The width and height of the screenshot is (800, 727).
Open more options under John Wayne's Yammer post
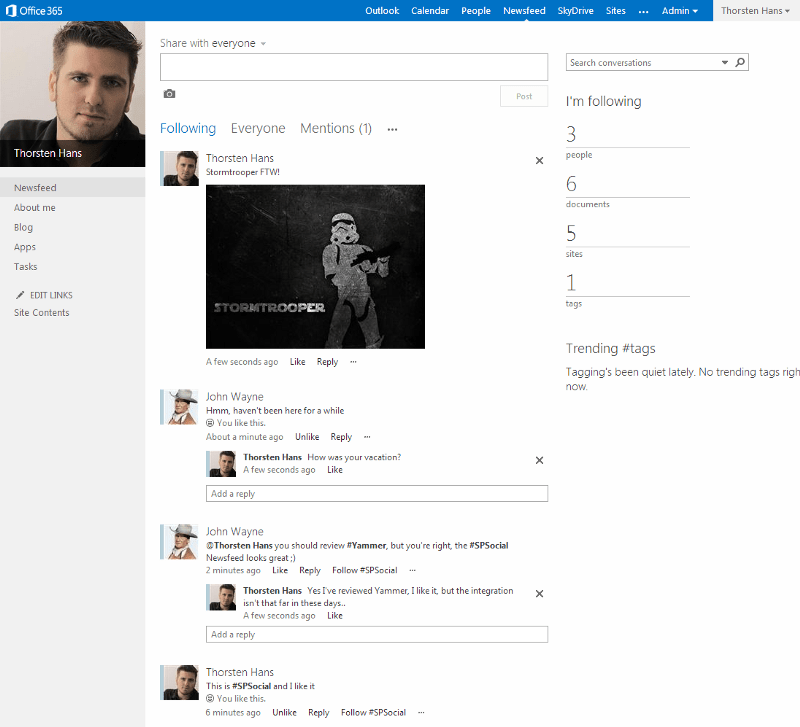click(411, 570)
